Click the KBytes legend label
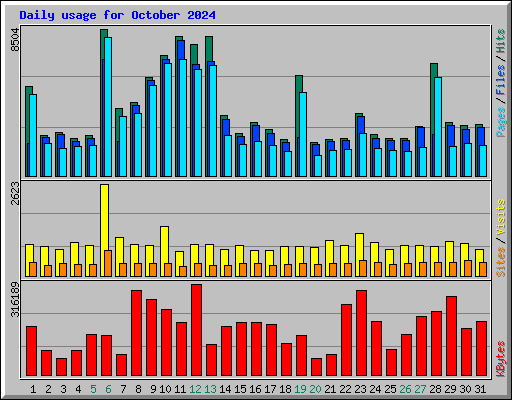Image resolution: width=512 pixels, height=400 pixels. coord(500,359)
